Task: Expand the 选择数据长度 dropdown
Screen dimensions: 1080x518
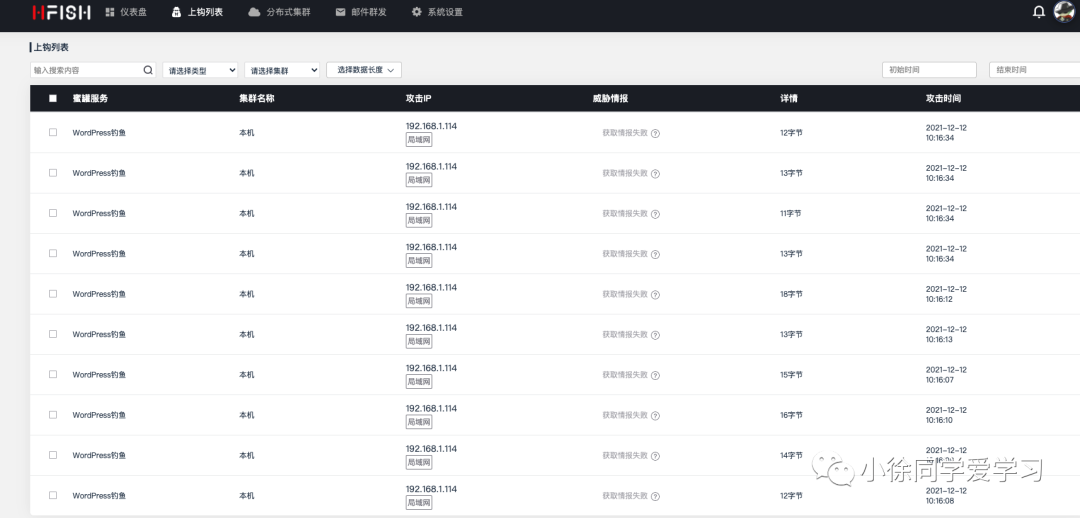Action: point(363,70)
